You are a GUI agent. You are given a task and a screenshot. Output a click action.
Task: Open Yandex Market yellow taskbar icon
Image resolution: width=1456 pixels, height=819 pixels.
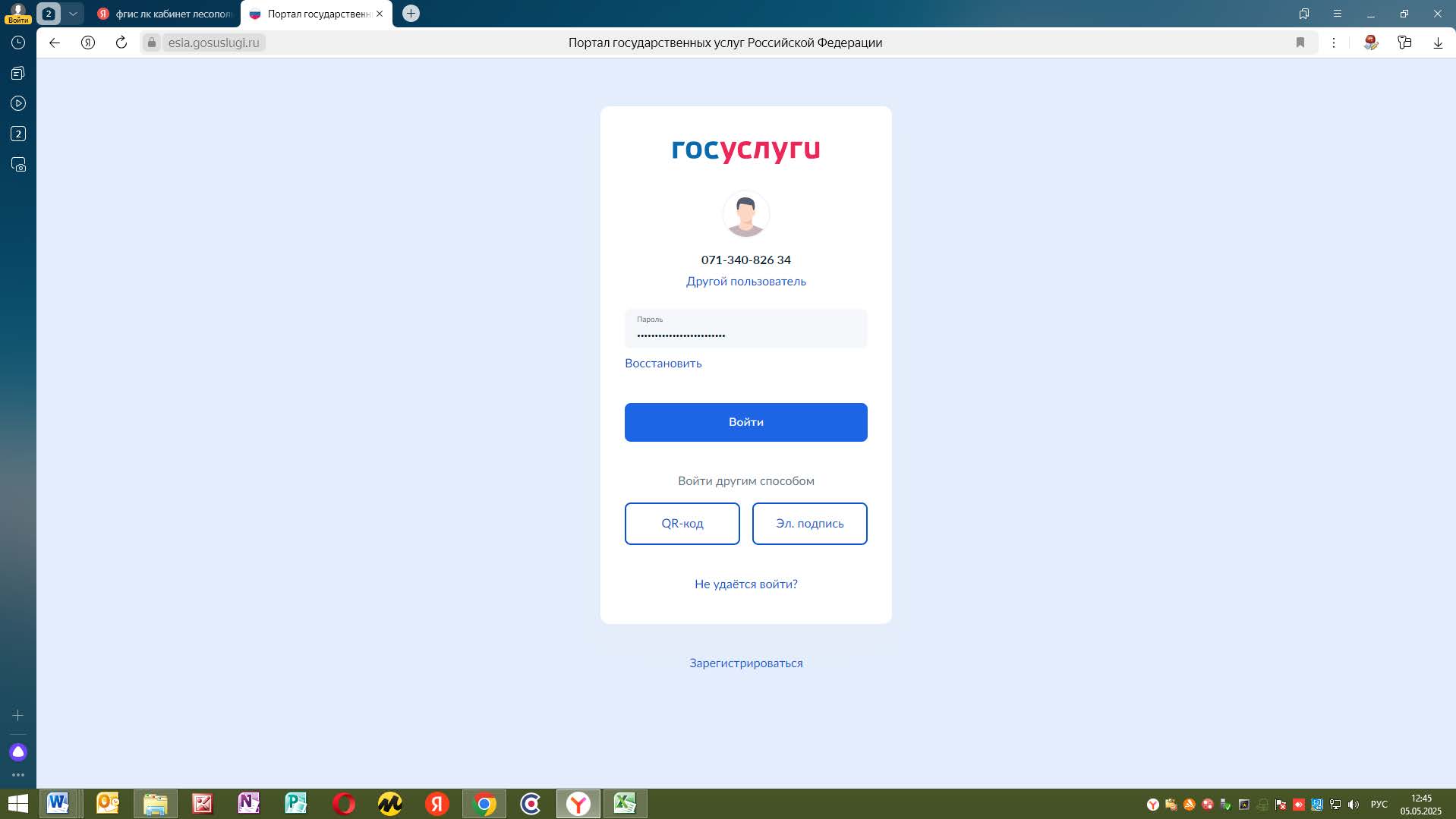click(x=390, y=803)
